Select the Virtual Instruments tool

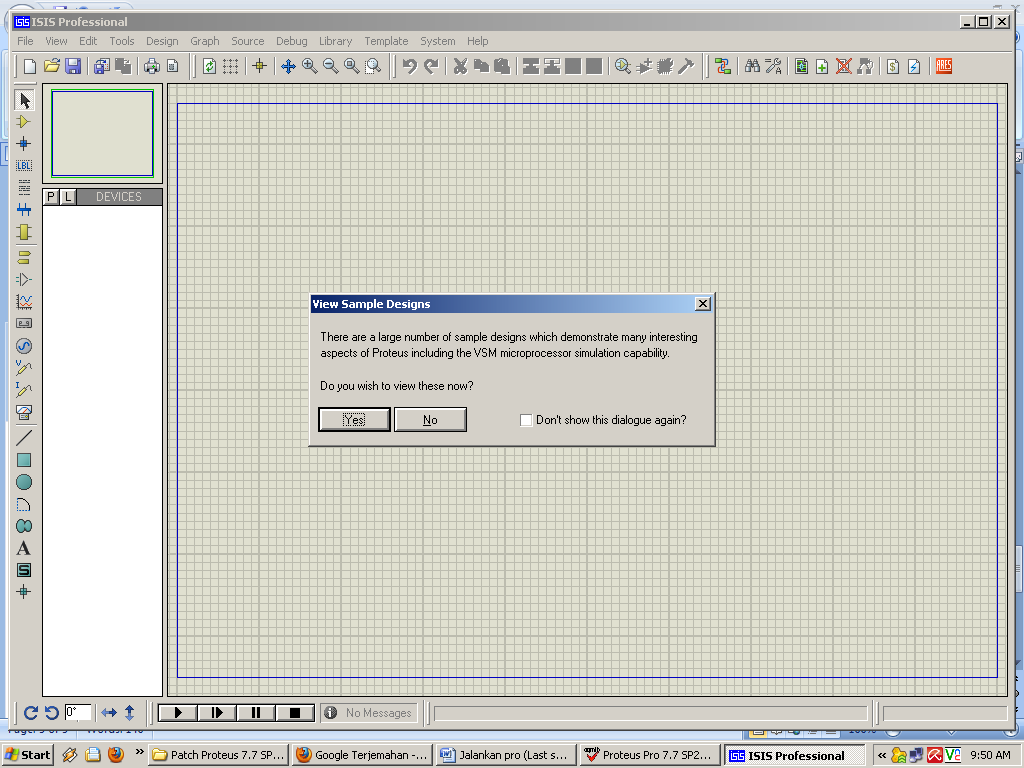24,412
